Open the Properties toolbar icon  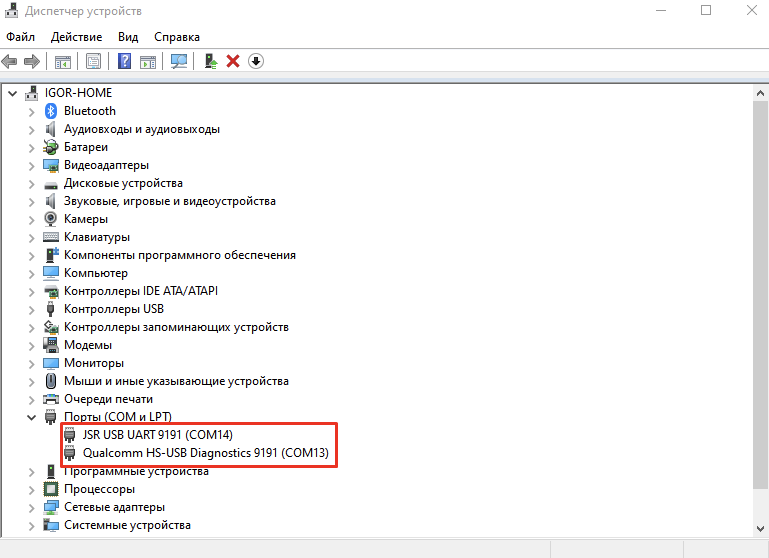pyautogui.click(x=93, y=61)
